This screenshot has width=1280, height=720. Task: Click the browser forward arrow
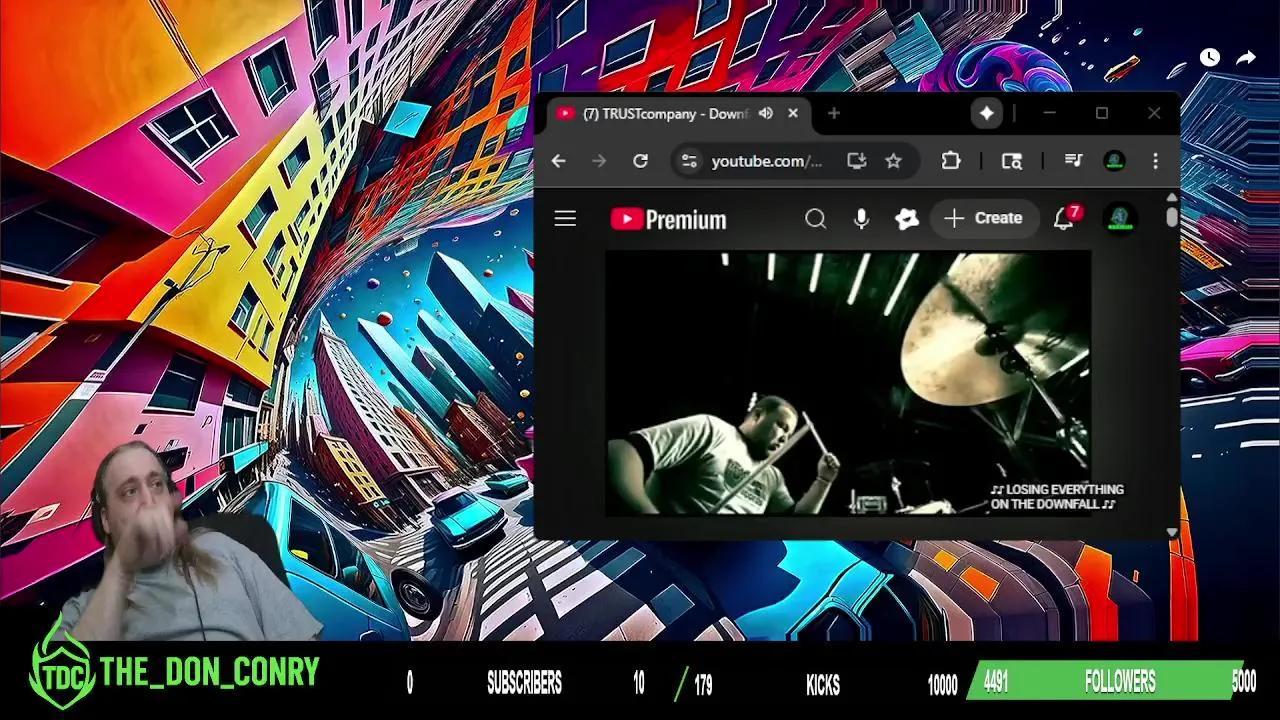click(x=599, y=161)
